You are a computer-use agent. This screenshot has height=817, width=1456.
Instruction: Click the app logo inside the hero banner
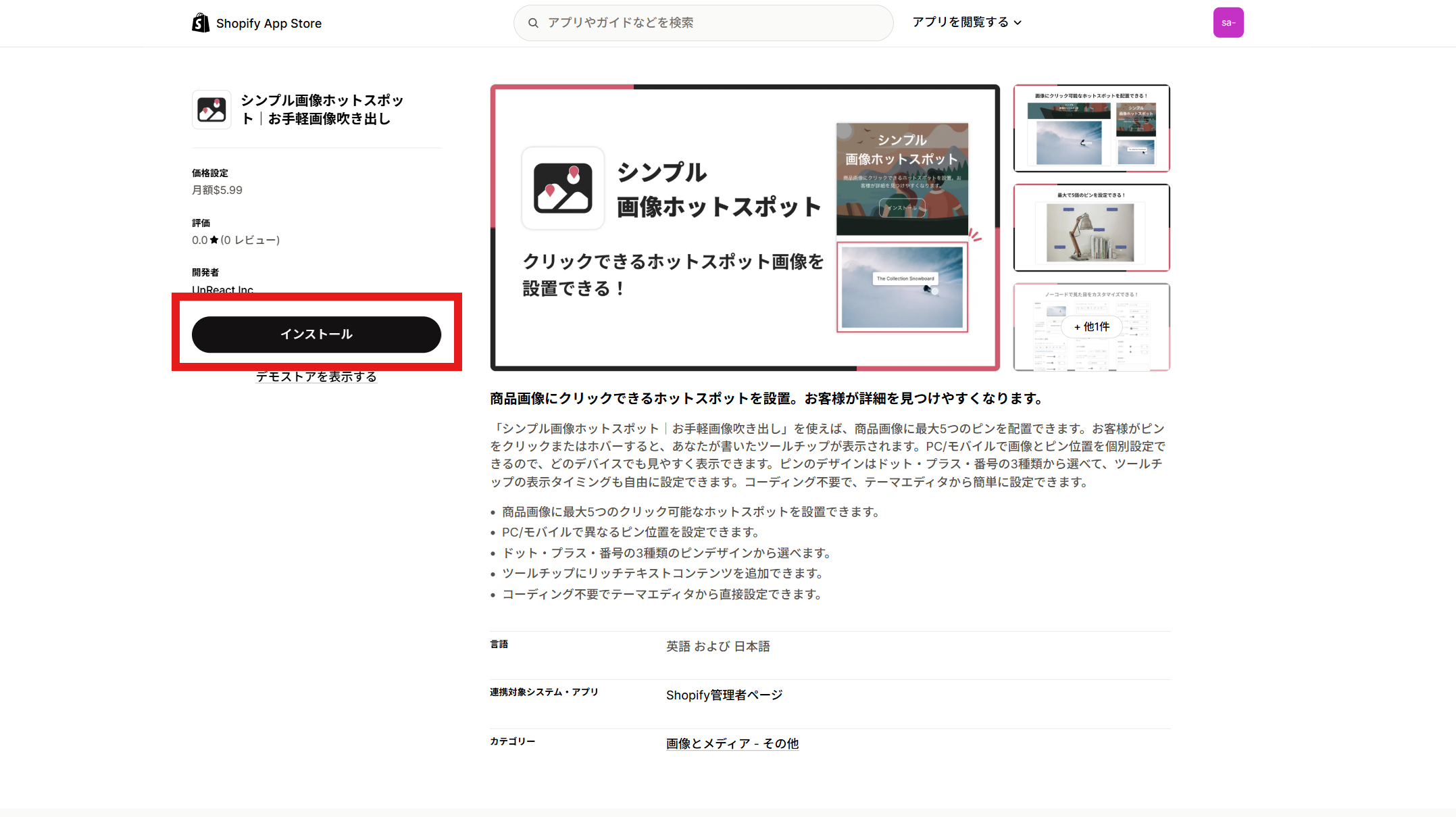[x=563, y=189]
